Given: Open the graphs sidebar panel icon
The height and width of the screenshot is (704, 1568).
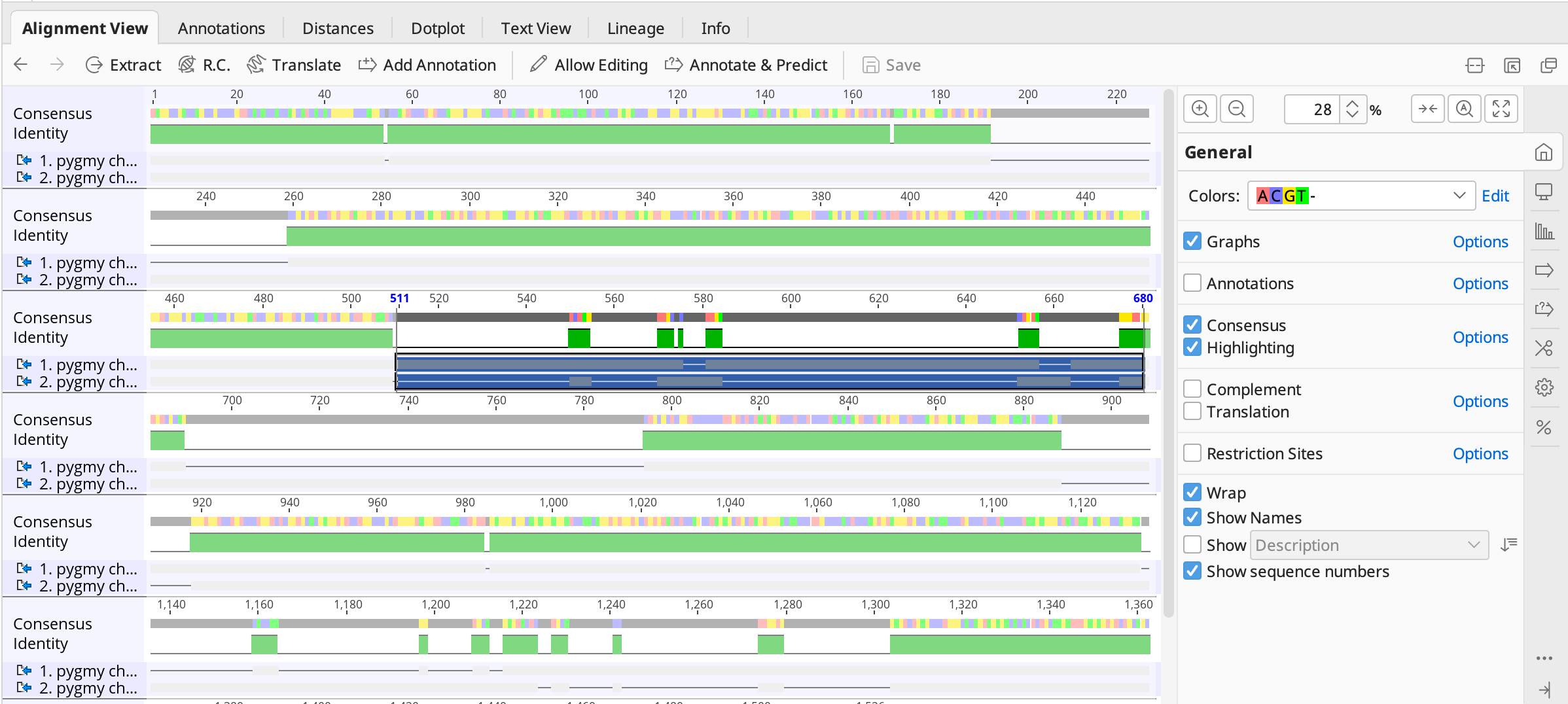Looking at the screenshot, I should (x=1544, y=231).
